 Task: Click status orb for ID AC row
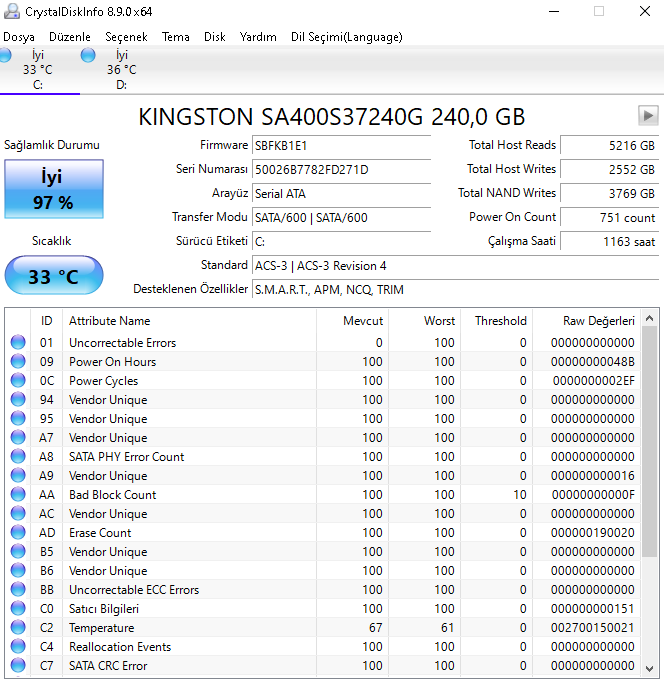tap(18, 513)
